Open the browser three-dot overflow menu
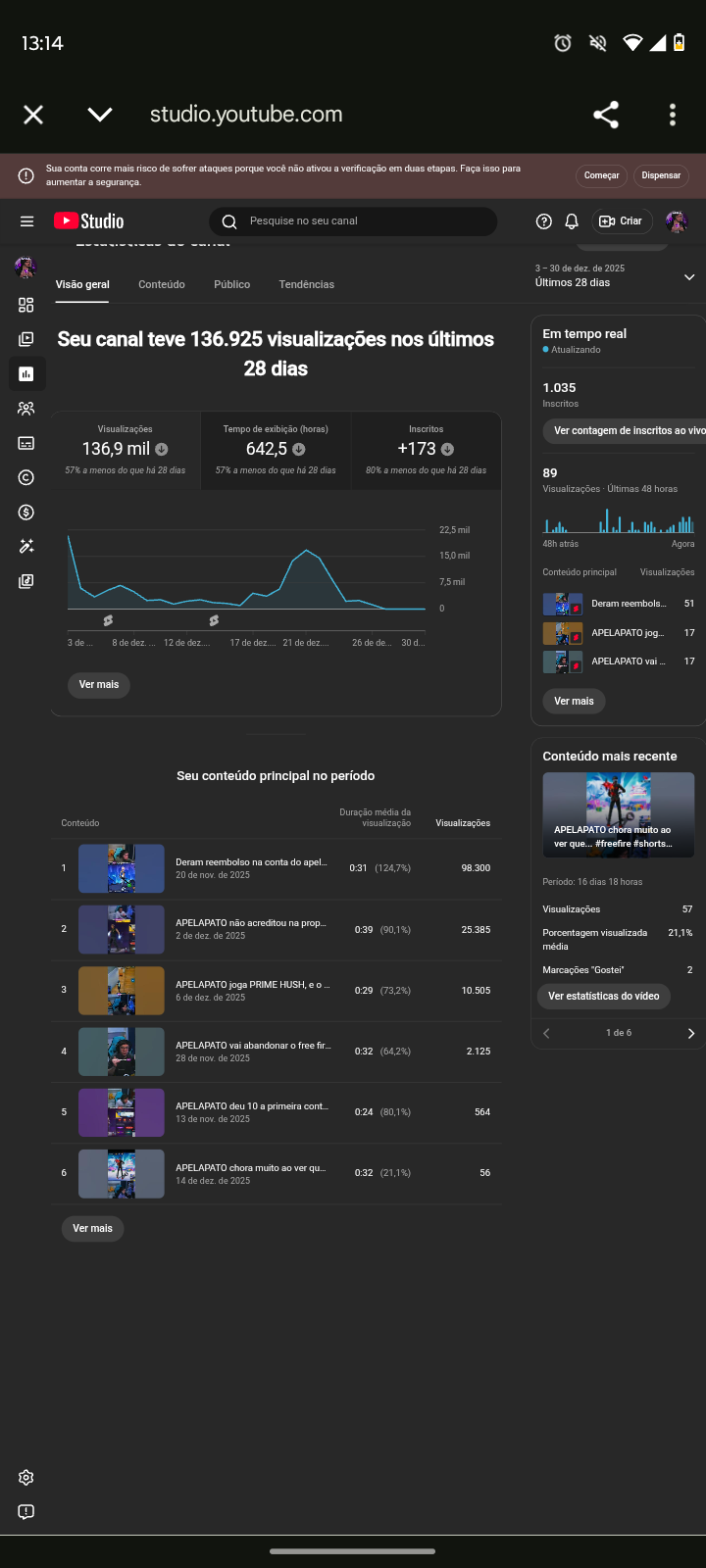The height and width of the screenshot is (1568, 706). (673, 115)
